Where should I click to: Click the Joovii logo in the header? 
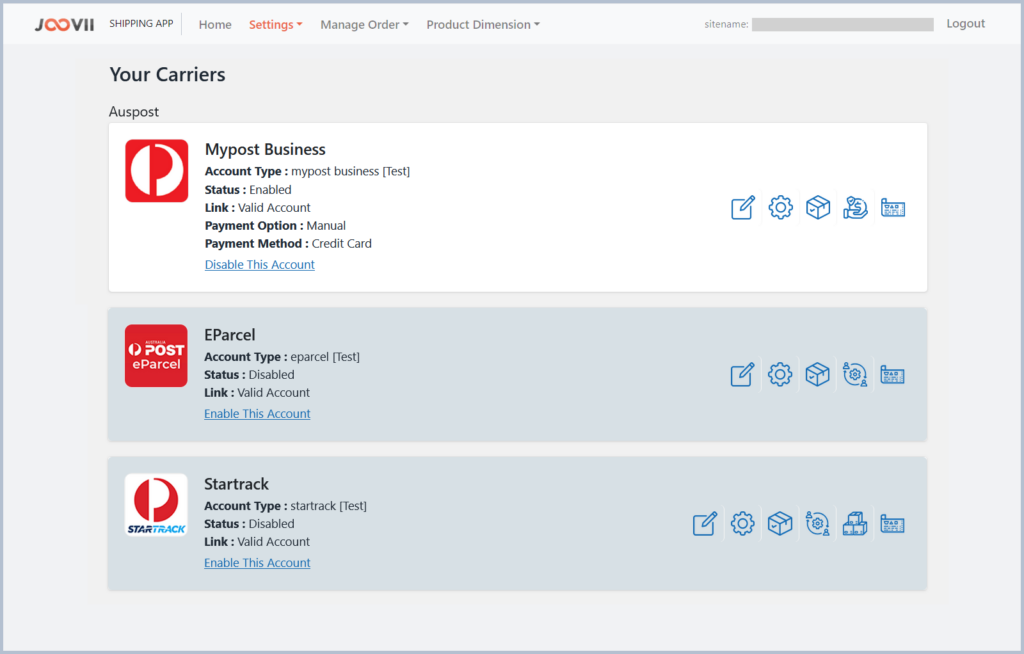64,25
